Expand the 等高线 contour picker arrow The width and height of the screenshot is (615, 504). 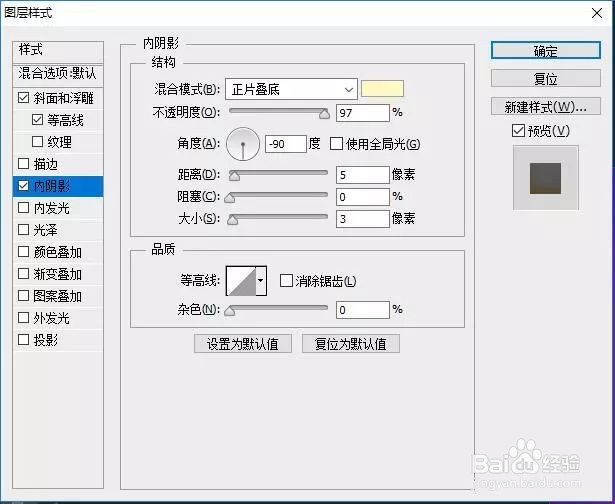coord(261,281)
